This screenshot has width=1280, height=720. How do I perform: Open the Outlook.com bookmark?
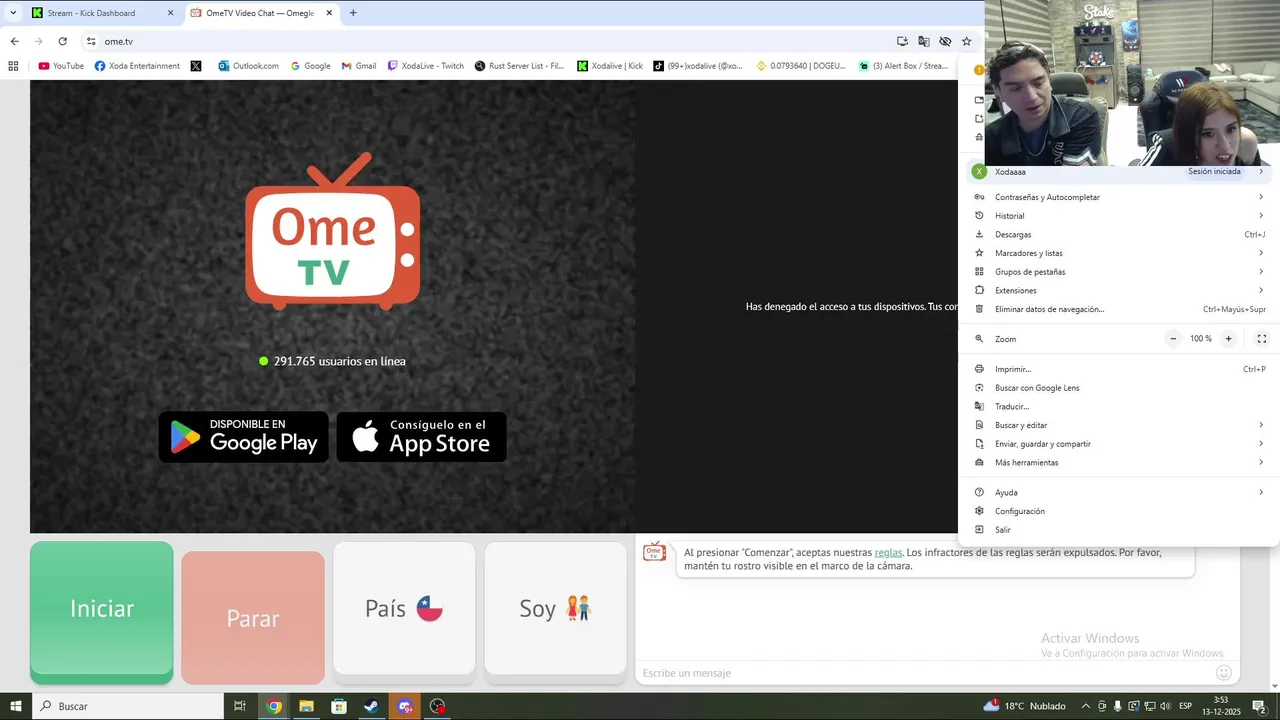click(x=249, y=66)
